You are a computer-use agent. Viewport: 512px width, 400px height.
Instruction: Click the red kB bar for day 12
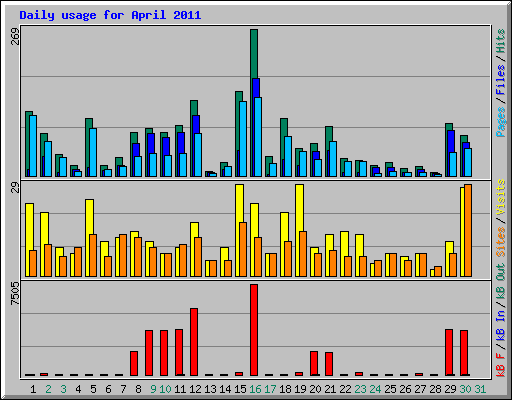pos(194,342)
